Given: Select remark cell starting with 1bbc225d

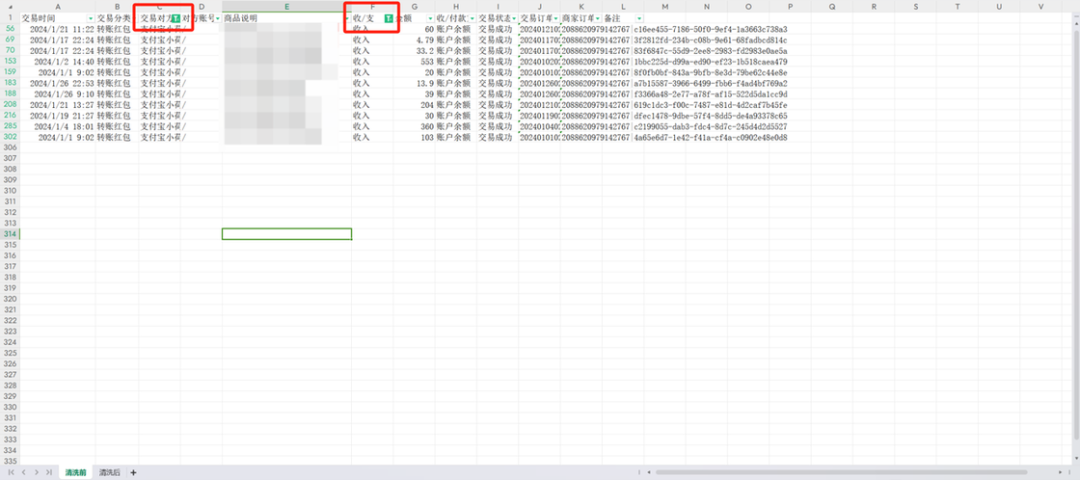Looking at the screenshot, I should tap(709, 61).
